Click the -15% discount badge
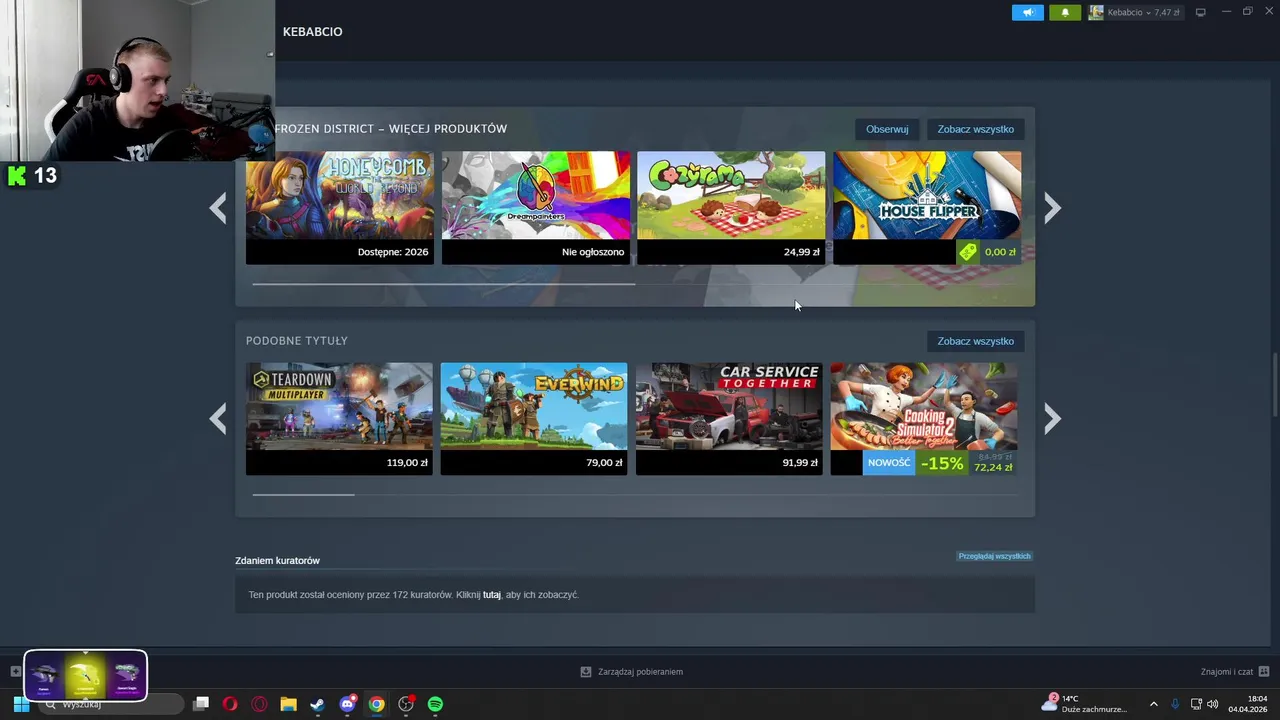Image resolution: width=1280 pixels, height=720 pixels. coord(942,463)
